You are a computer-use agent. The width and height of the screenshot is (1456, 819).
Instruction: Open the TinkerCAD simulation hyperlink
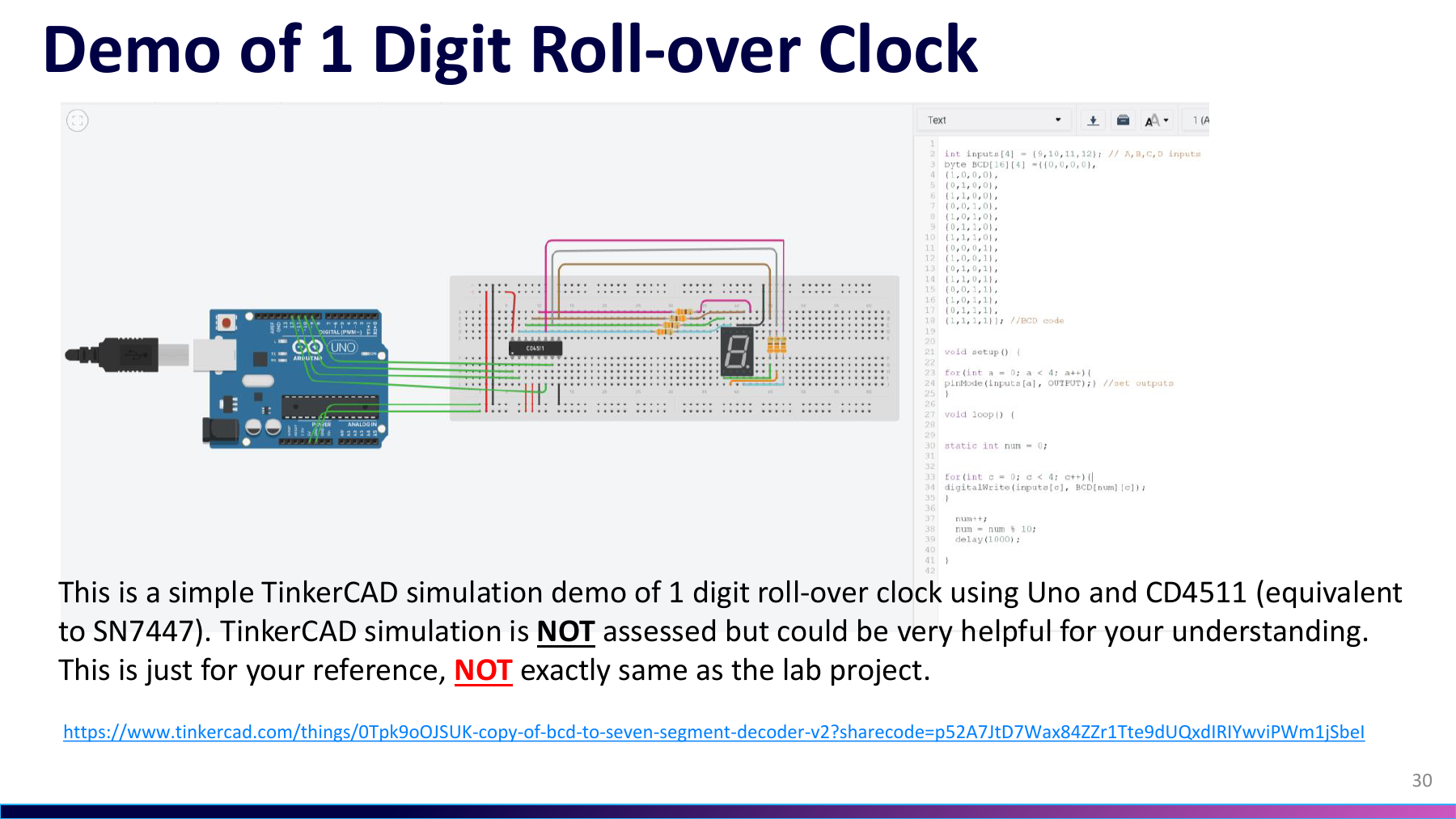(x=713, y=732)
